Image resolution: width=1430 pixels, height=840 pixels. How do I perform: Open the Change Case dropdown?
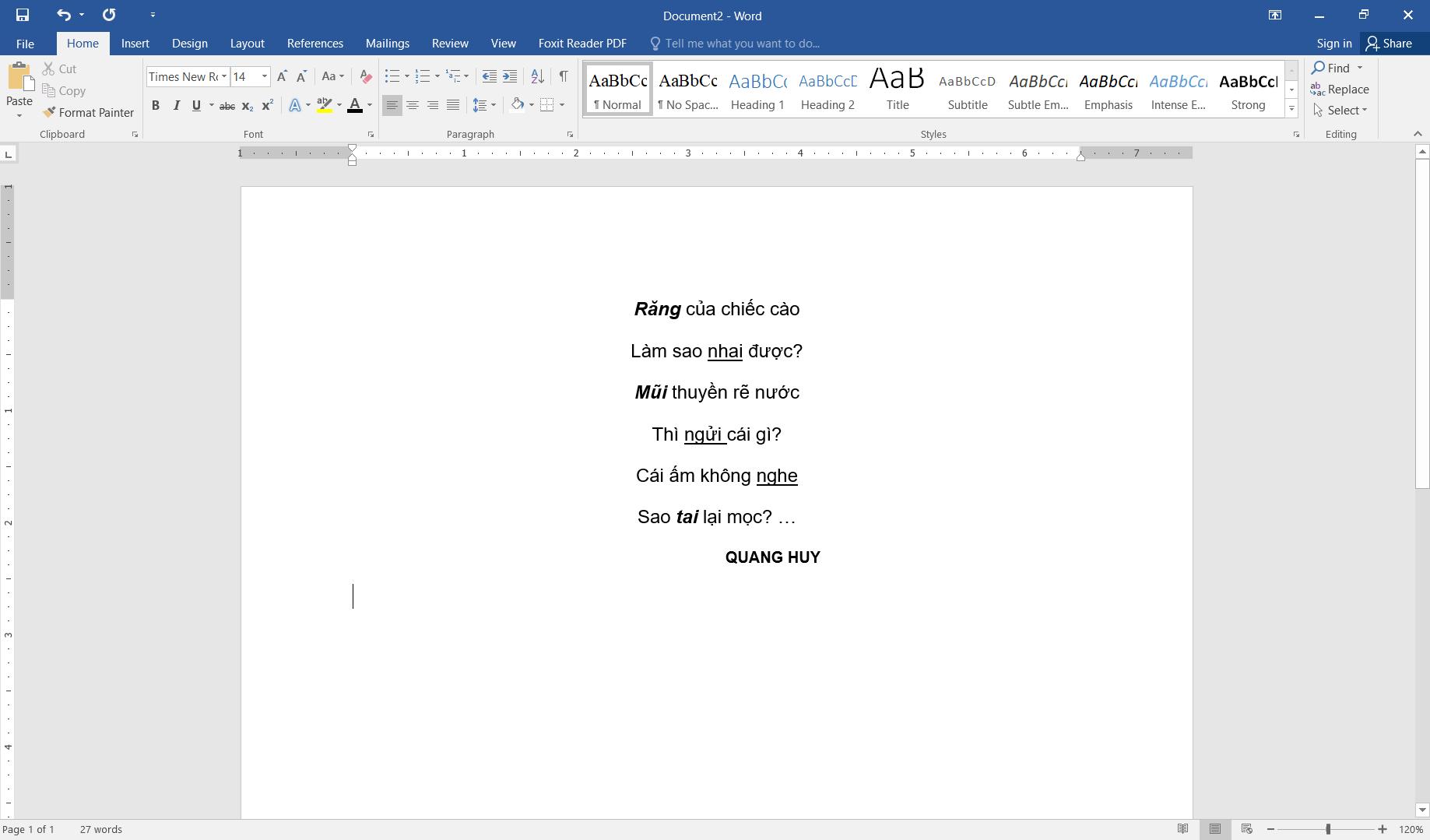(332, 76)
